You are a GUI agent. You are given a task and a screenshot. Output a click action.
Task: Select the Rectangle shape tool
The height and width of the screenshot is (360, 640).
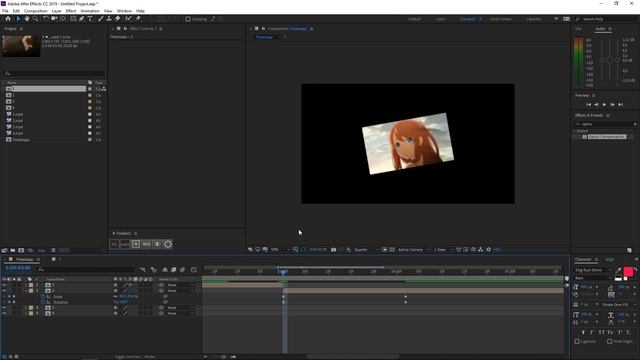tap(73, 19)
